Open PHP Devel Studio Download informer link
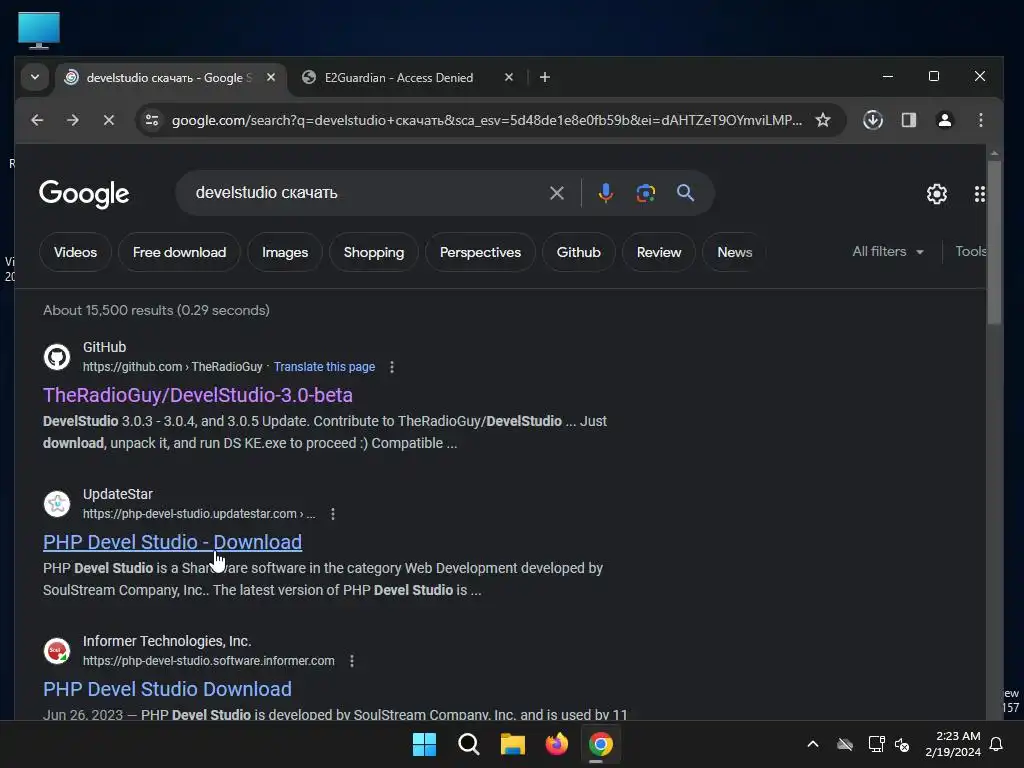Screen dimensions: 1024x768 167,689
